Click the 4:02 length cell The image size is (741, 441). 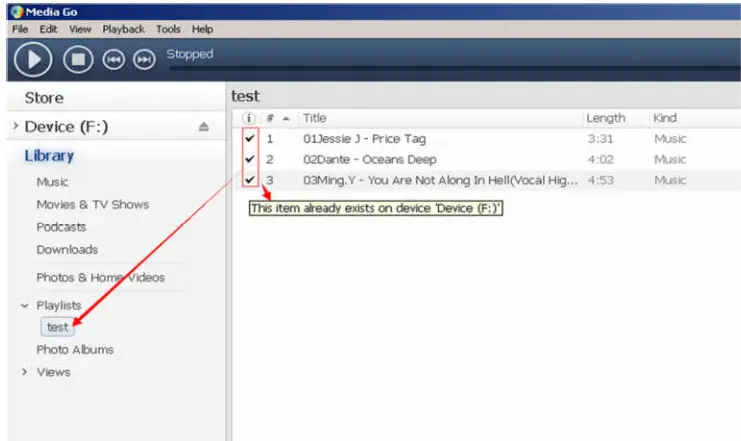600,159
